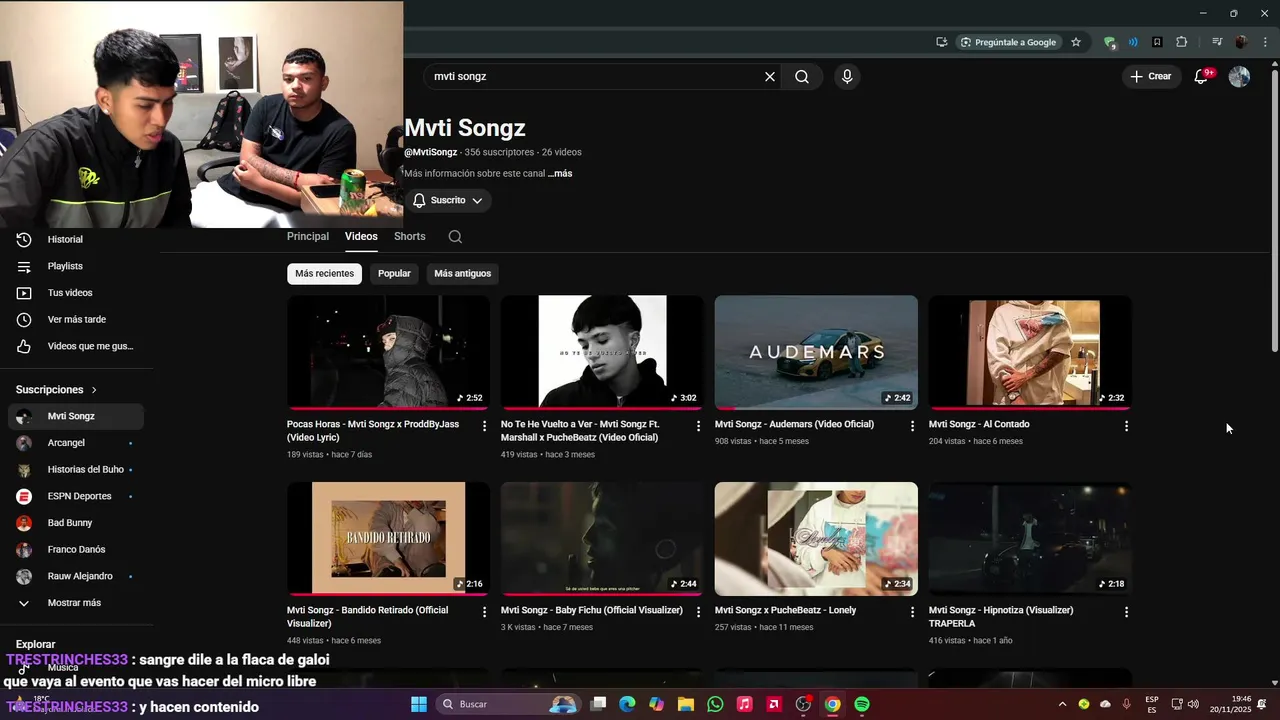This screenshot has width=1280, height=720.
Task: Open YouTube notifications bell
Action: (1202, 76)
